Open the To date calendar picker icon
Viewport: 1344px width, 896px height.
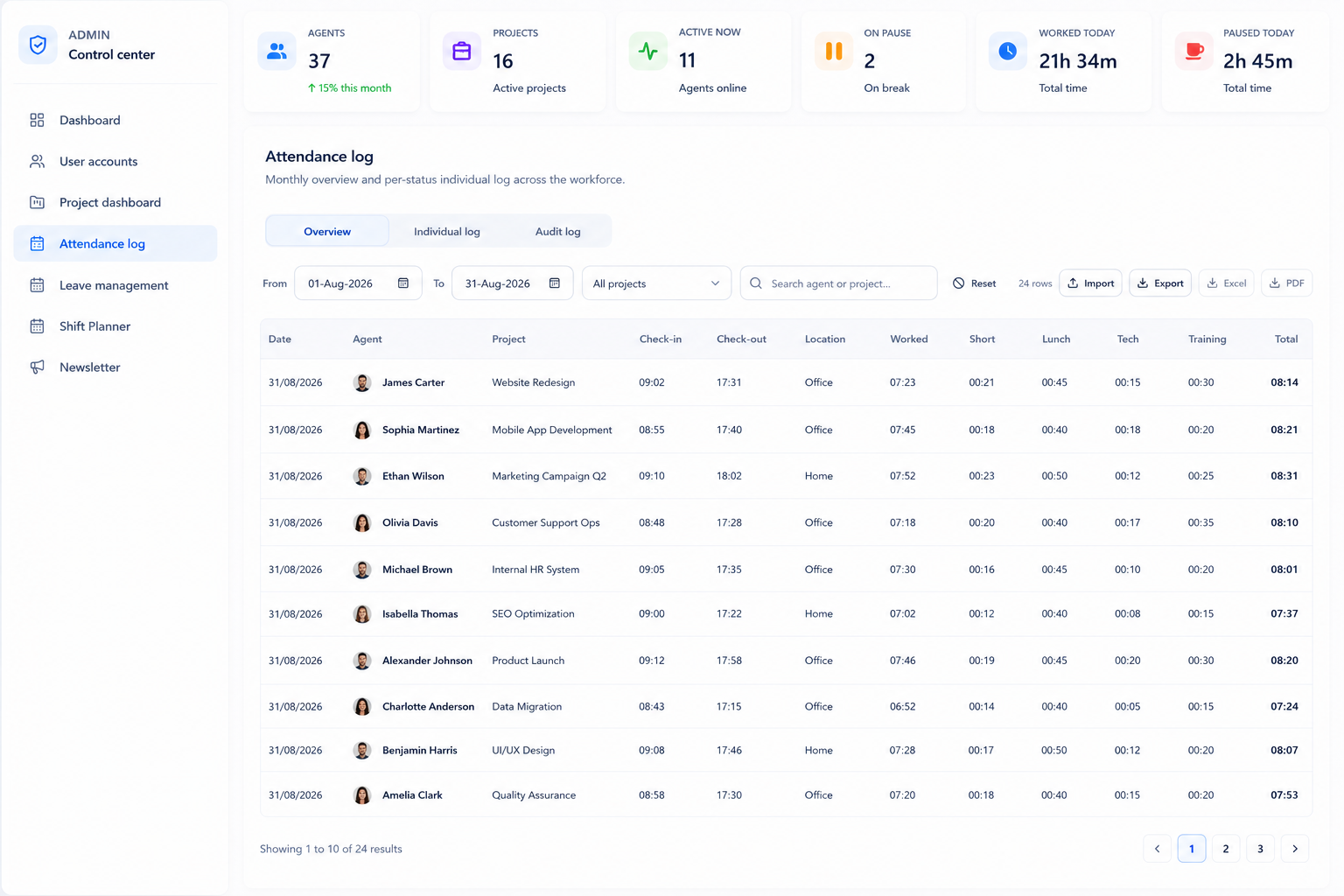tap(555, 283)
